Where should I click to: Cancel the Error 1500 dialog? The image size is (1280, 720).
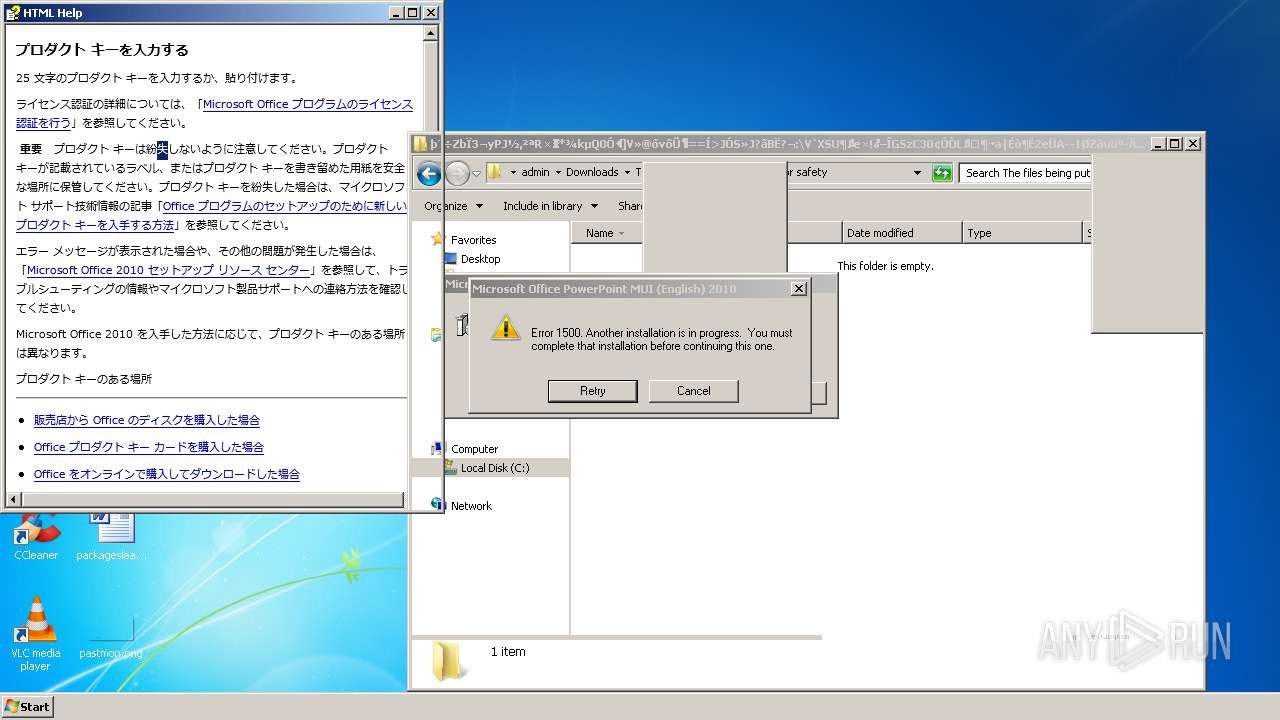pyautogui.click(x=693, y=391)
